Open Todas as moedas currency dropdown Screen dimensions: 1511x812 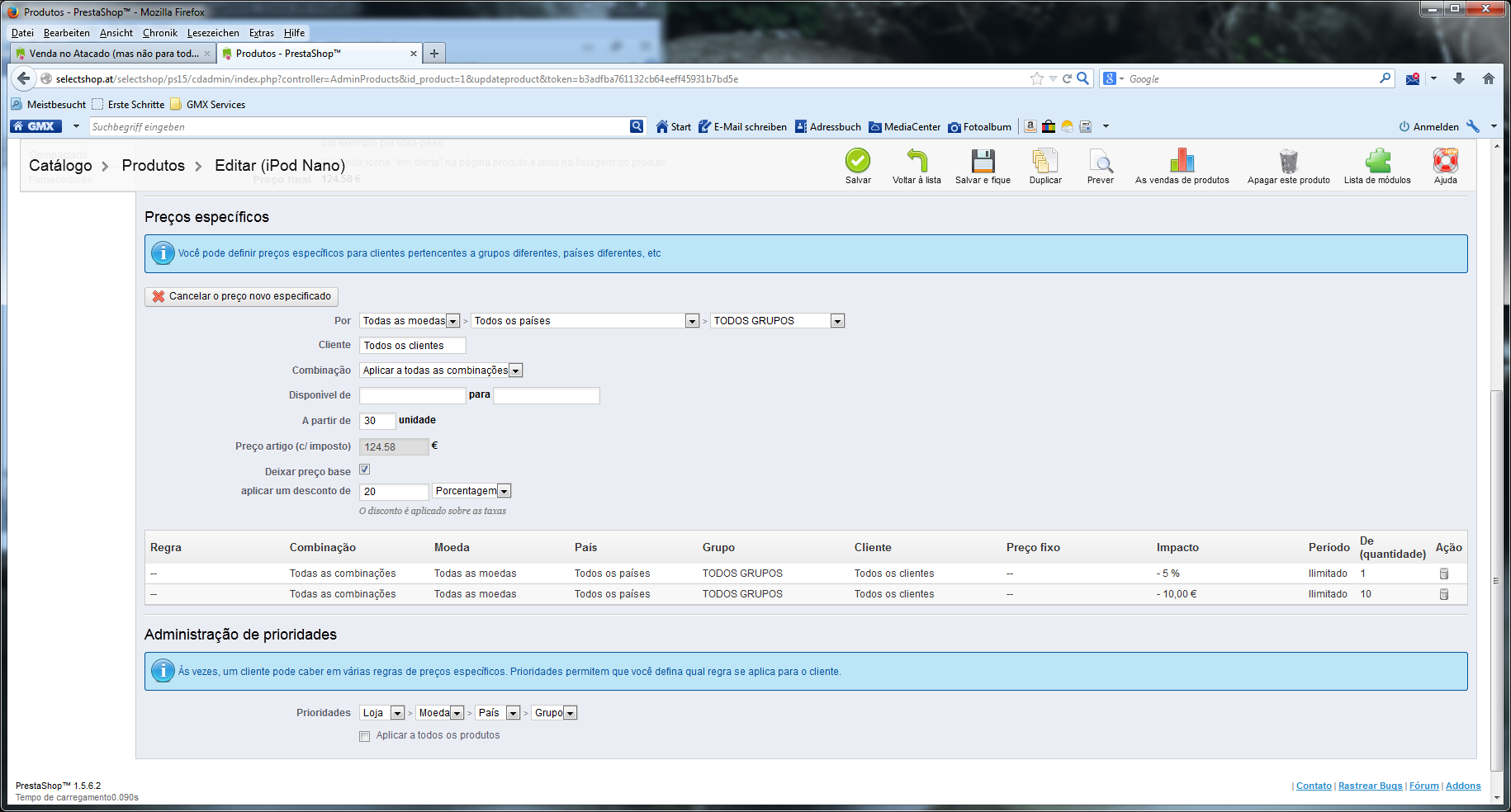[x=410, y=321]
